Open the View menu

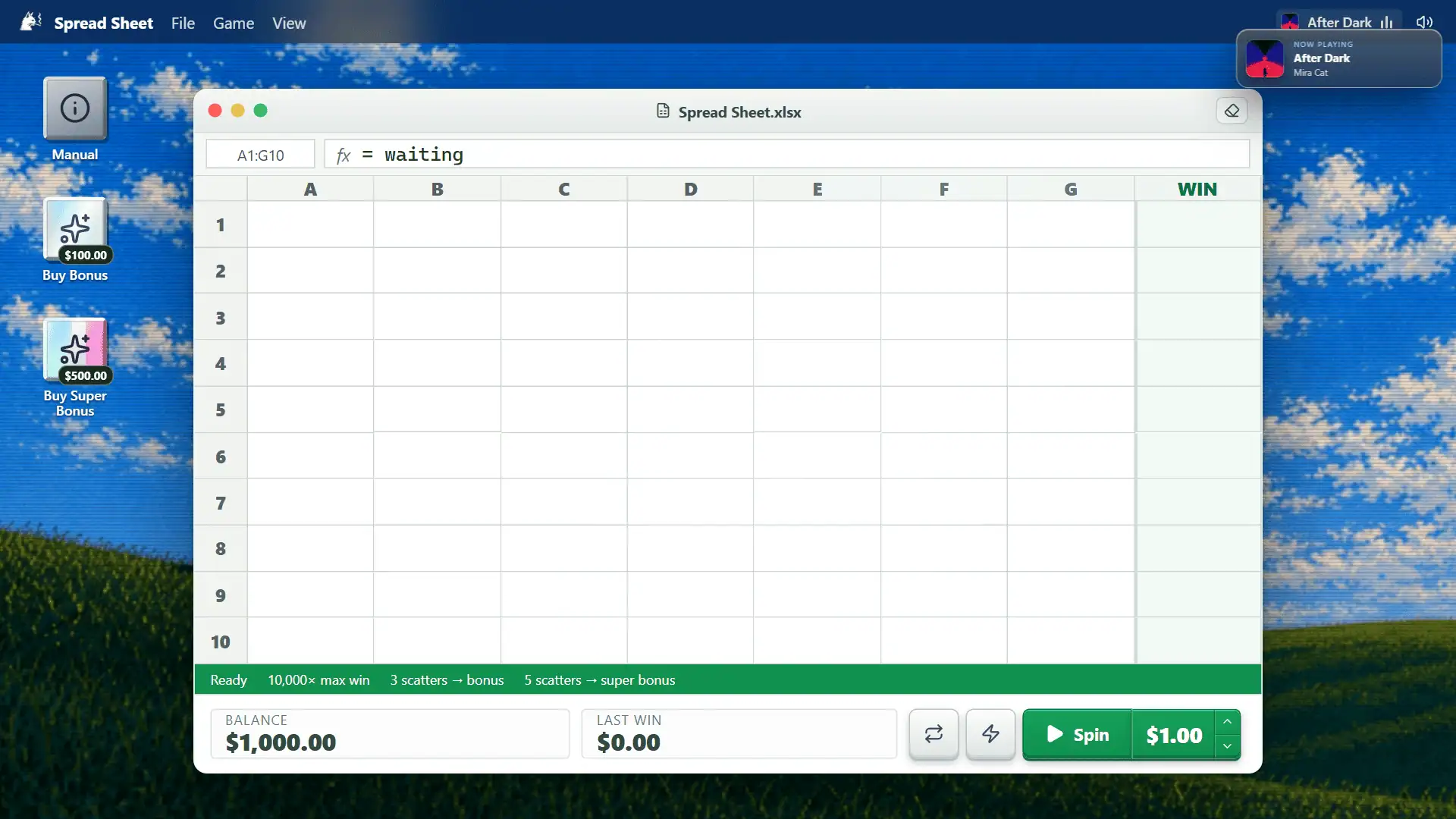pyautogui.click(x=289, y=23)
